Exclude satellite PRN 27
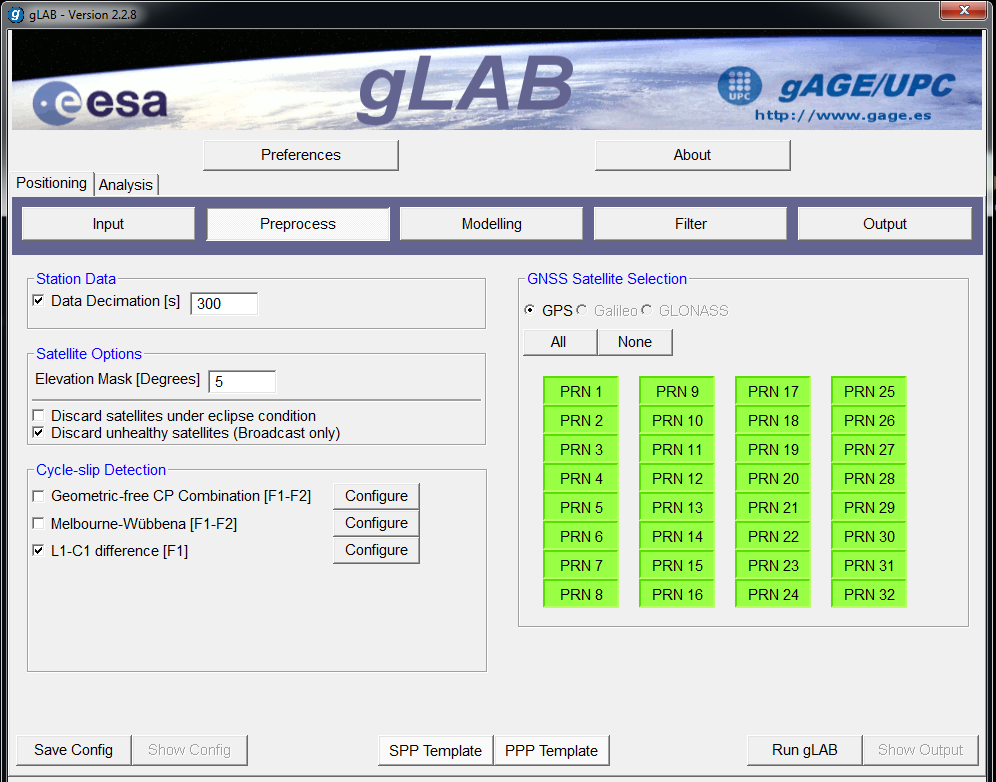Image resolution: width=996 pixels, height=782 pixels. pyautogui.click(x=868, y=450)
